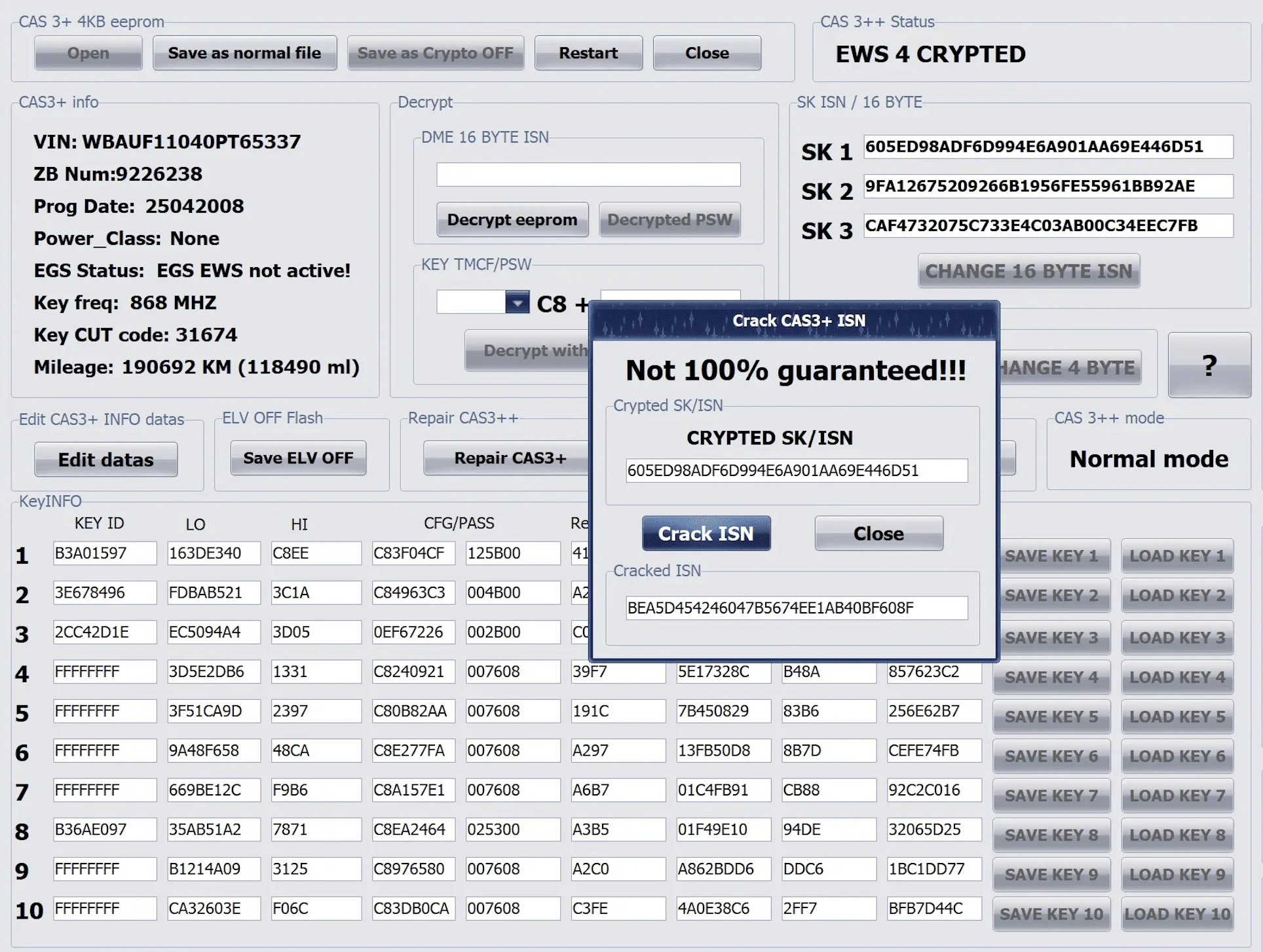Click SAVE KEY 8 button
The width and height of the screenshot is (1263, 952).
[1051, 835]
